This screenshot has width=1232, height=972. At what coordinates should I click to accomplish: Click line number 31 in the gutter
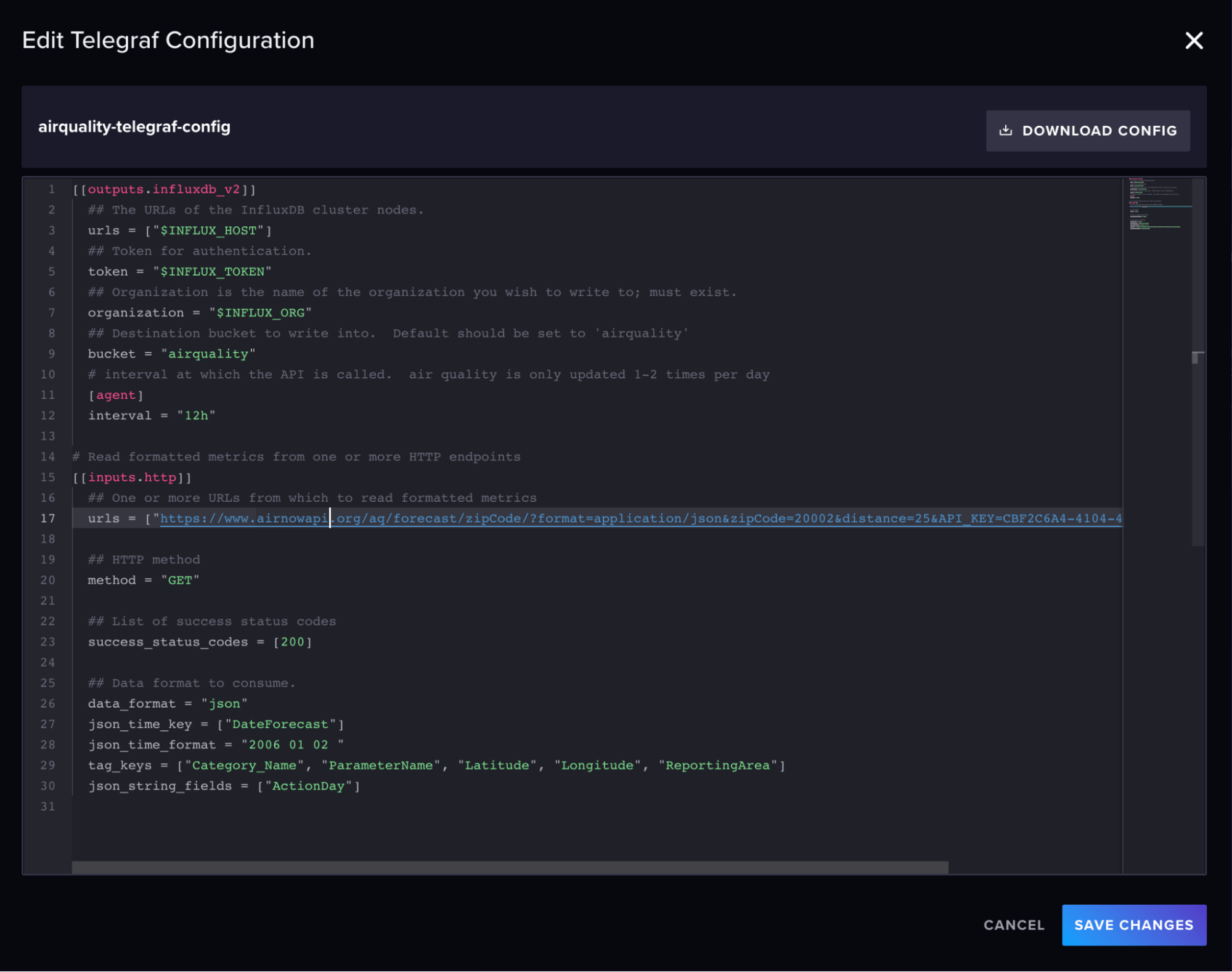(48, 807)
